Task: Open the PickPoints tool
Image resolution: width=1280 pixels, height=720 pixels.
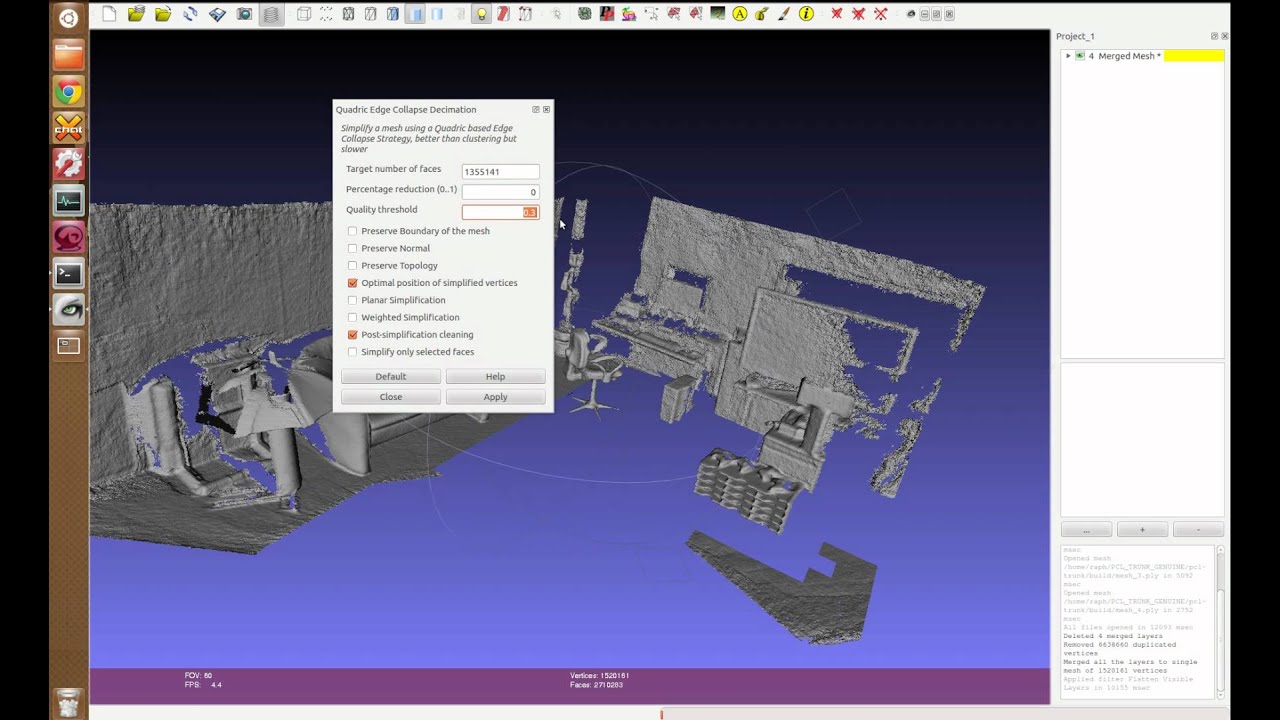Action: pos(606,14)
